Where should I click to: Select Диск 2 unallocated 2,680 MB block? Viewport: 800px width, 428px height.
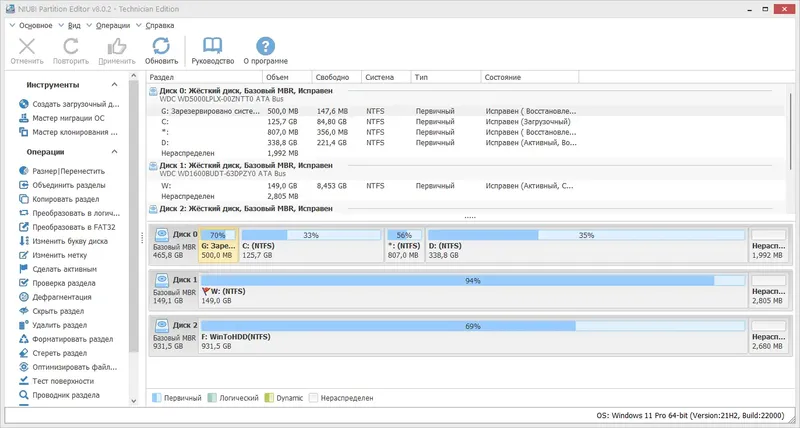[x=769, y=336]
